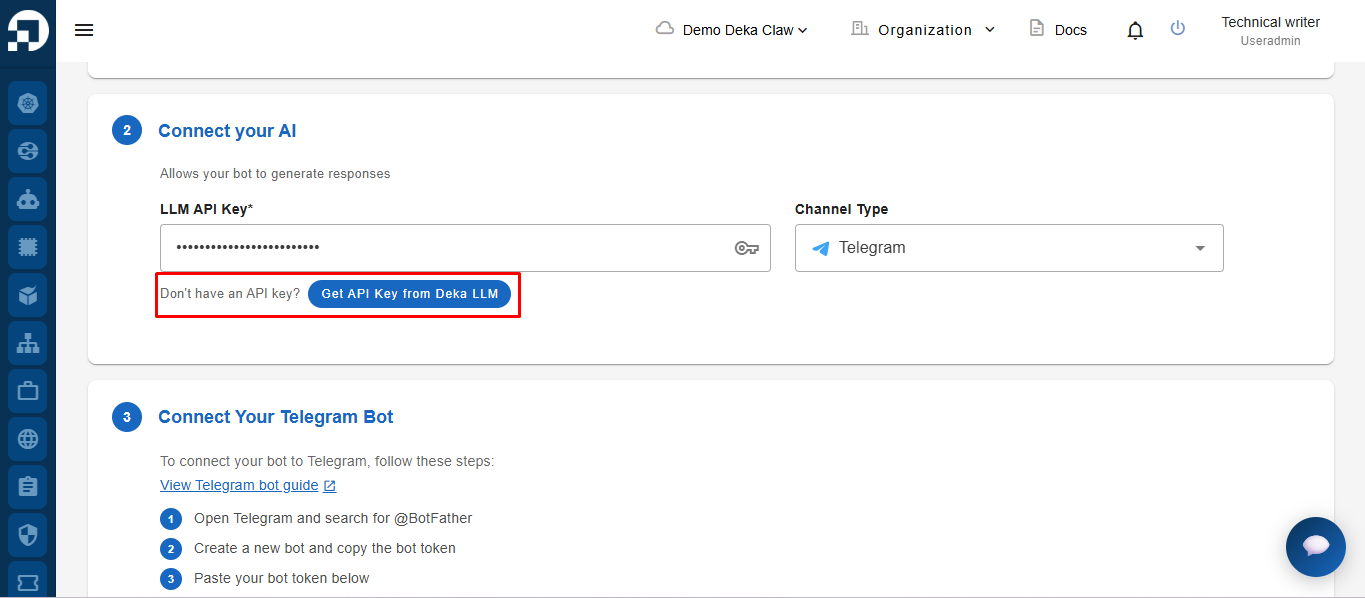Select the shield security sidebar icon
The width and height of the screenshot is (1365, 598).
tap(28, 535)
